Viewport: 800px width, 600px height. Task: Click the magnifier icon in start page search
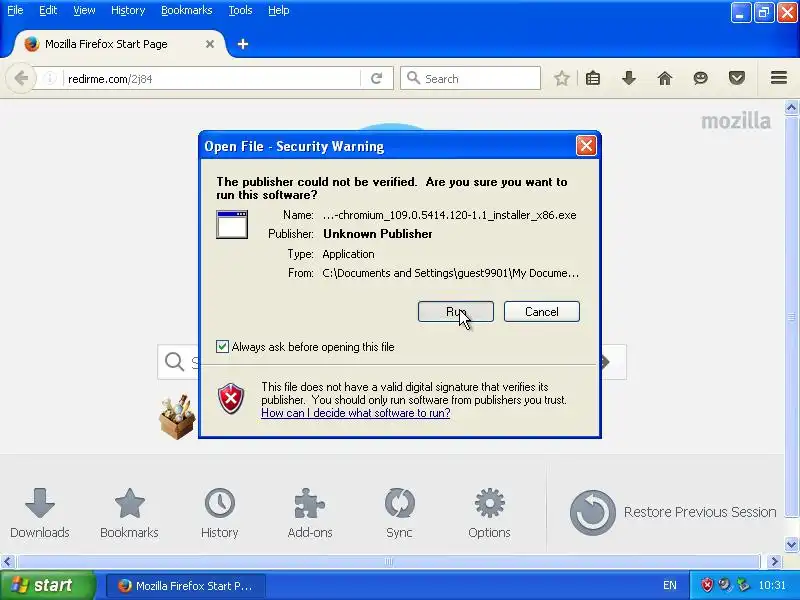pyautogui.click(x=174, y=362)
